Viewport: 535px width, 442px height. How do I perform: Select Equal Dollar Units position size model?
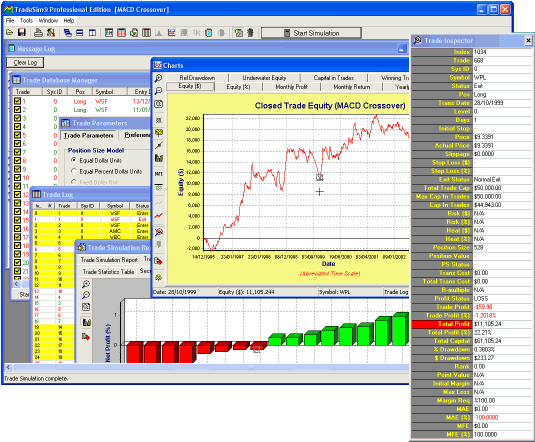pos(73,160)
